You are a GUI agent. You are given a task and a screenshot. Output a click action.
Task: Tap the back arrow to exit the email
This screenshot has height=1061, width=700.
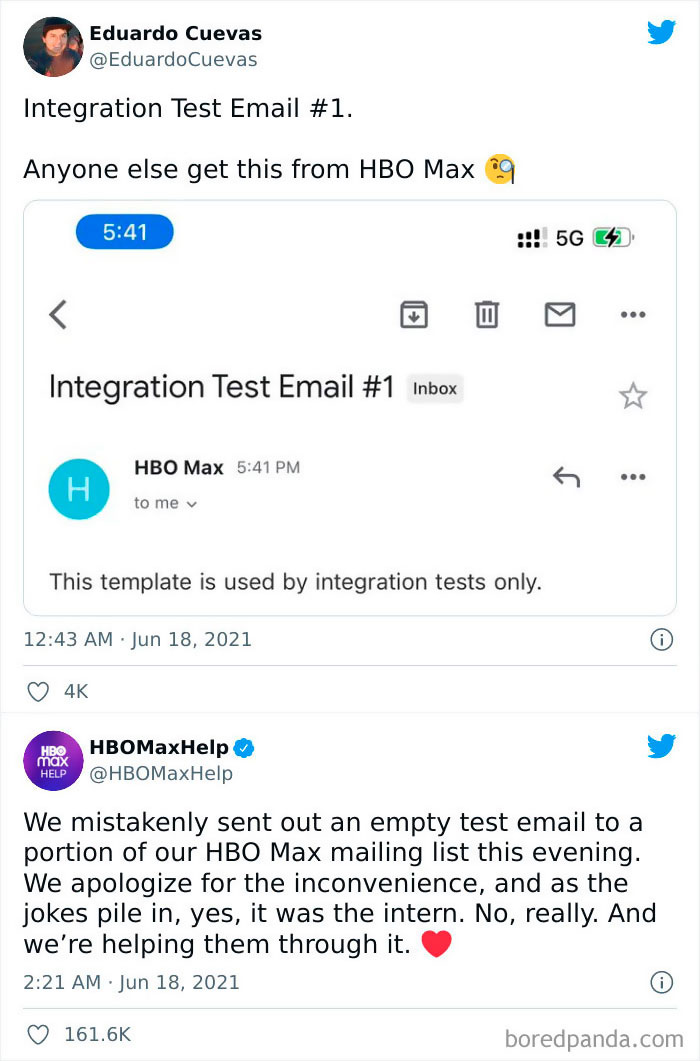pos(58,314)
